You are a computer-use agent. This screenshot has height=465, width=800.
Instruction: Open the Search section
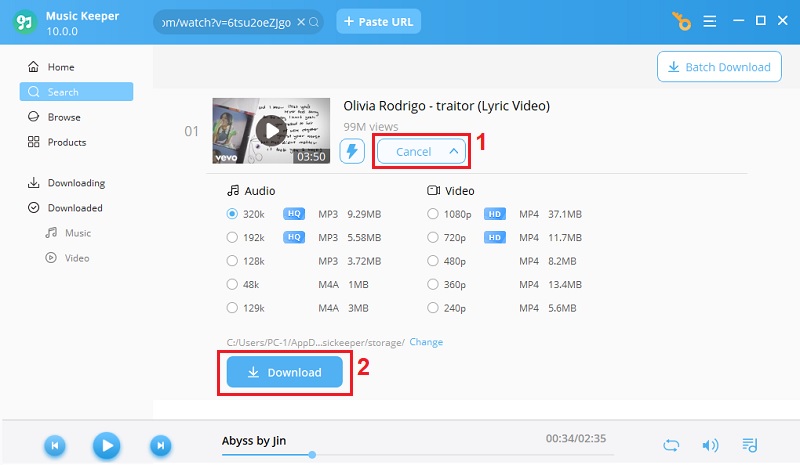click(x=77, y=92)
